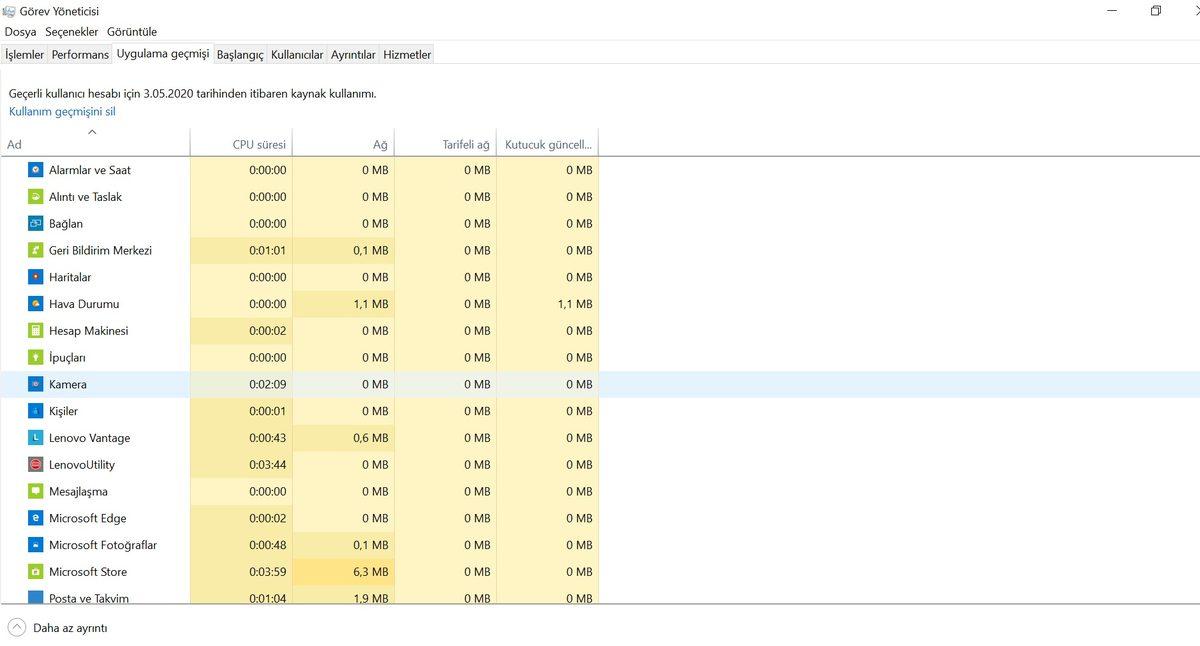This screenshot has height=646, width=1200.
Task: Click the Hava Durumu weather icon
Action: pos(36,304)
